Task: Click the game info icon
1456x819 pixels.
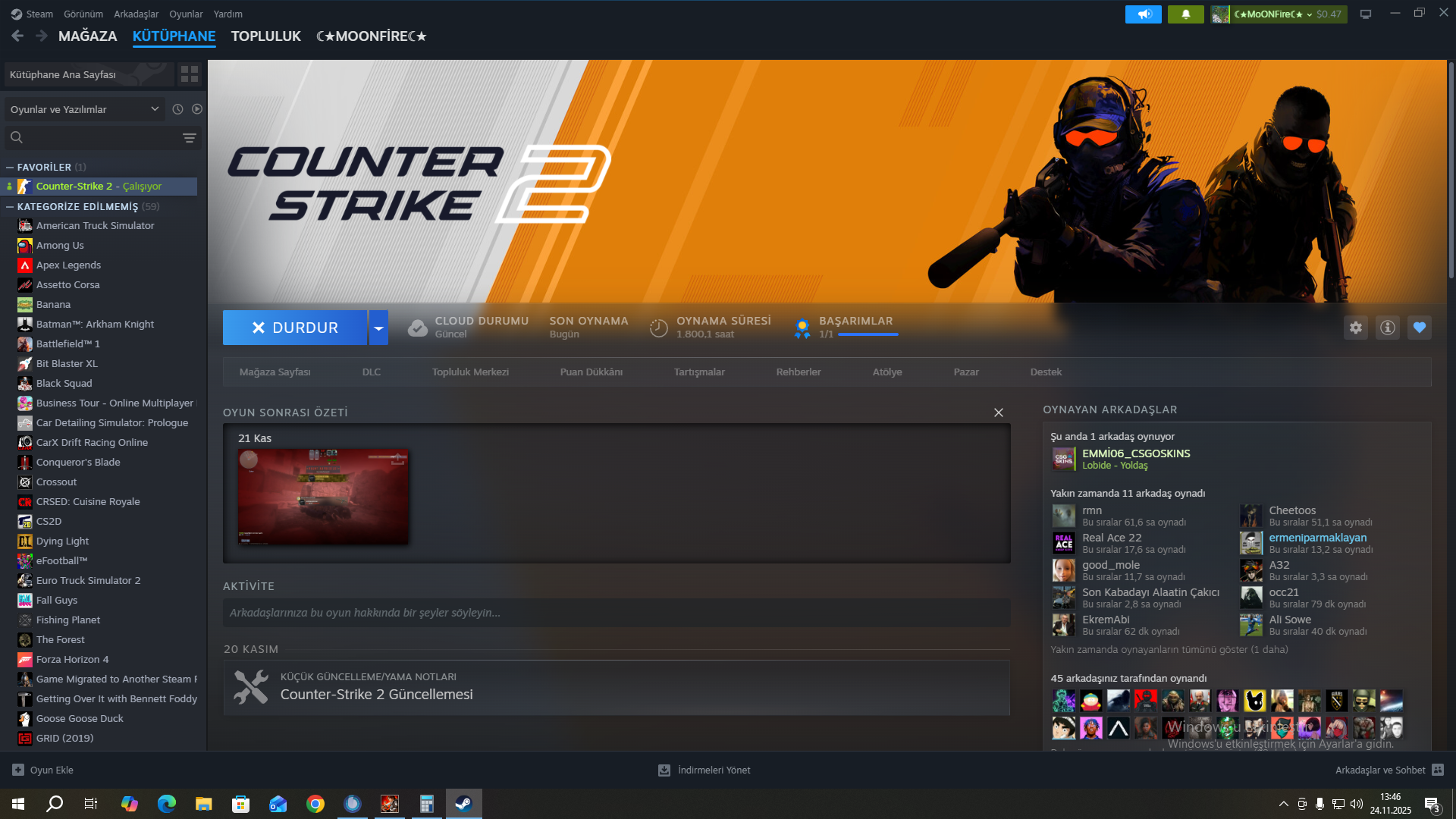Action: point(1387,328)
